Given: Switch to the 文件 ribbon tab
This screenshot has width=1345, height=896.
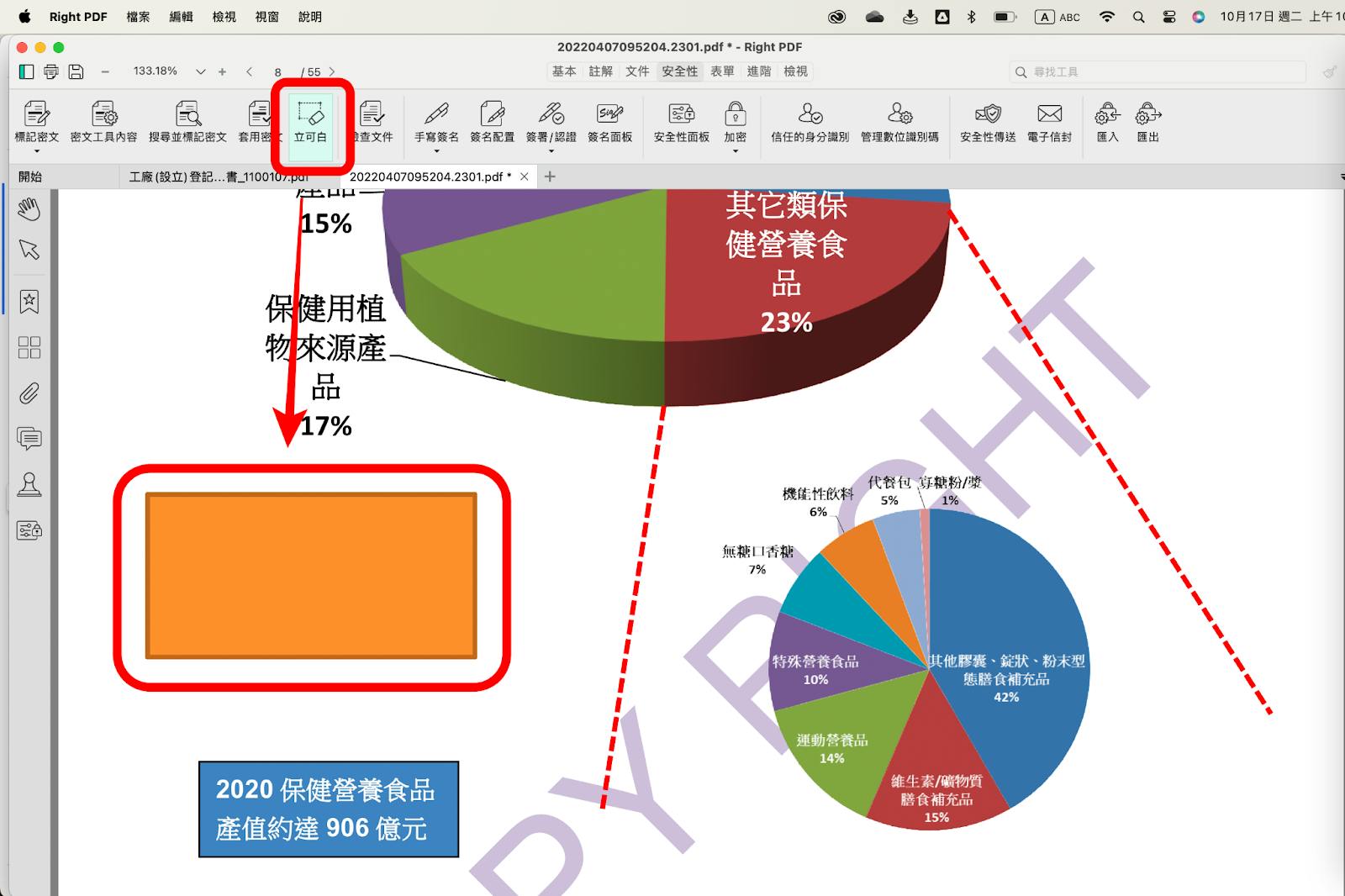Looking at the screenshot, I should click(x=637, y=71).
